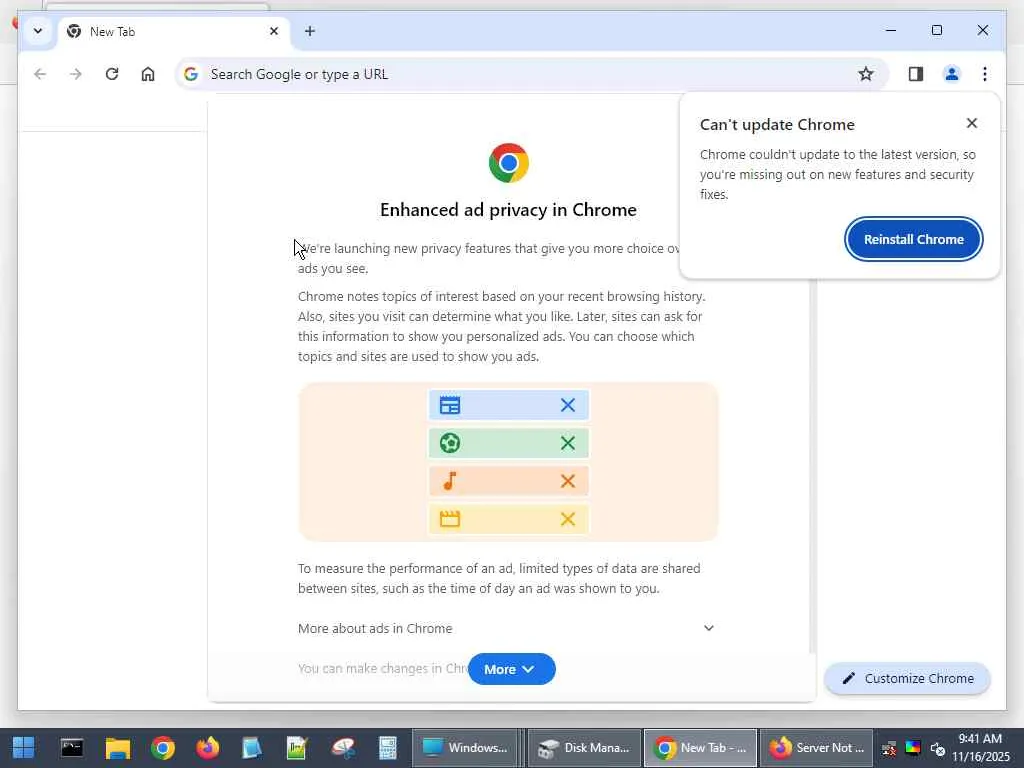Screen dimensions: 1024x768
Task: Focus the Search Google or type a URL box
Action: tap(531, 74)
